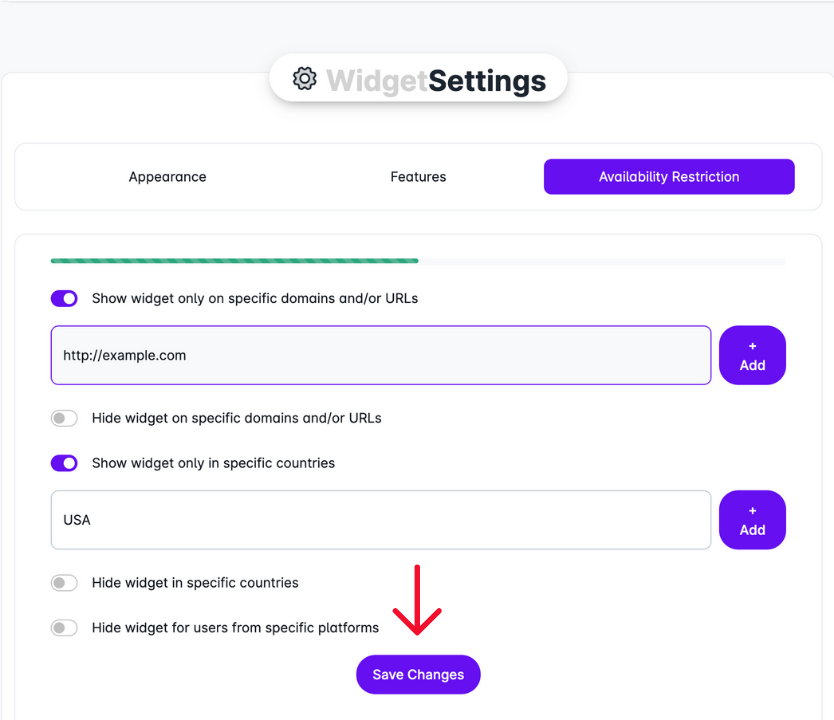
Task: Select the Availability Restriction tab
Action: tap(669, 177)
